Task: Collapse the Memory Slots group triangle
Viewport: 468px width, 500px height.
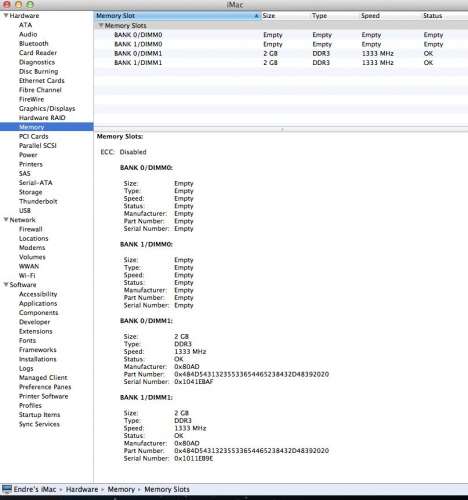Action: click(x=101, y=25)
